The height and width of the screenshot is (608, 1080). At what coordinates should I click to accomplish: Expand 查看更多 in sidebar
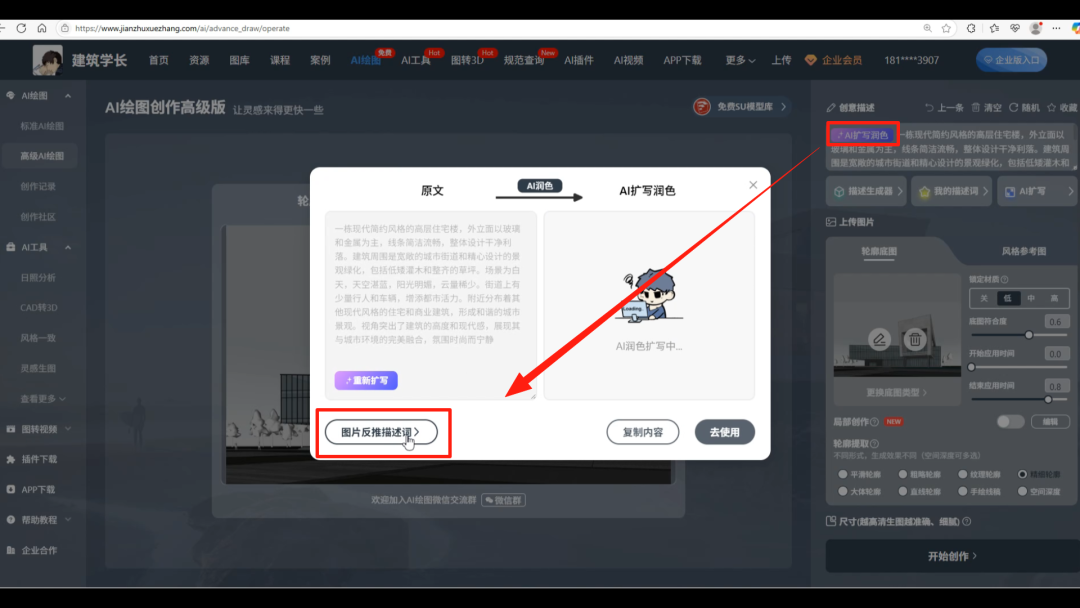click(43, 399)
